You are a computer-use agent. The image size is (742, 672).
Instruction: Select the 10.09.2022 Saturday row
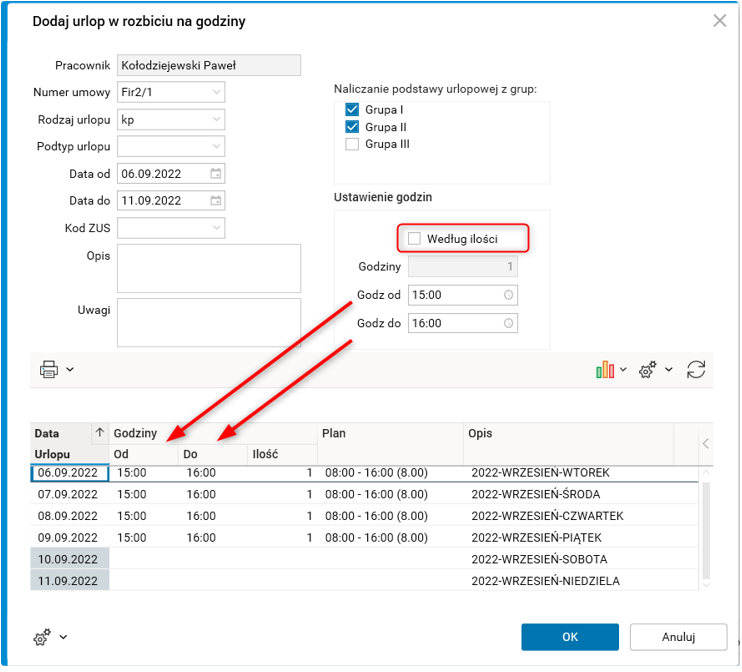click(x=364, y=559)
